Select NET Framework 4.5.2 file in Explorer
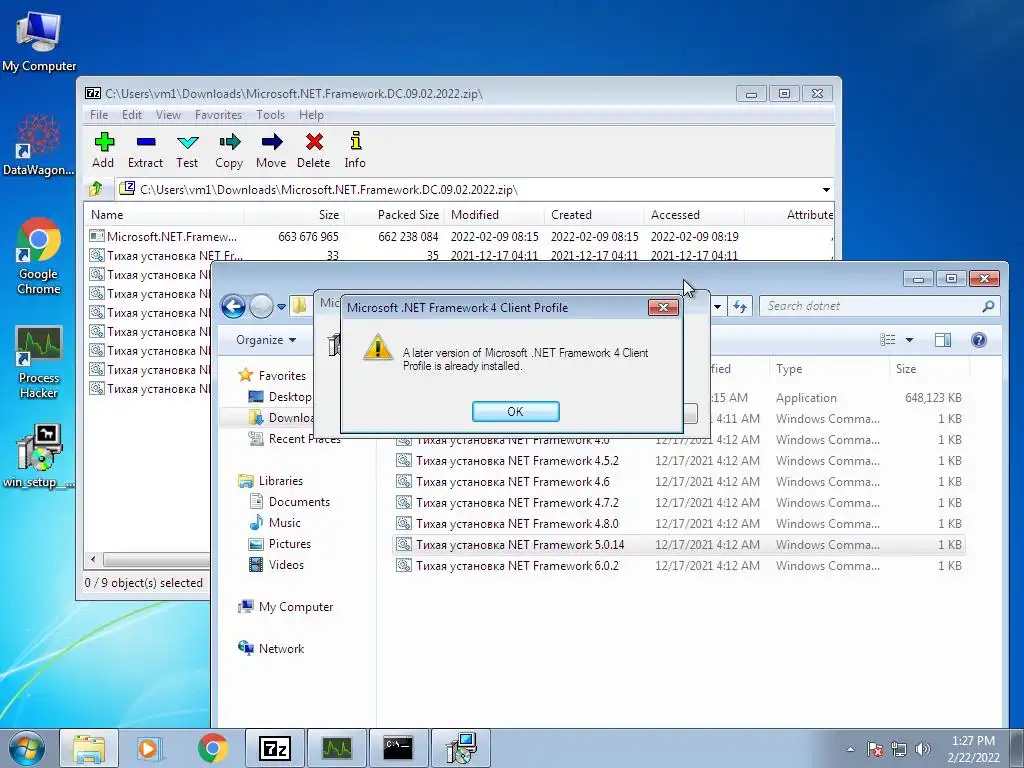The height and width of the screenshot is (768, 1024). click(679, 460)
